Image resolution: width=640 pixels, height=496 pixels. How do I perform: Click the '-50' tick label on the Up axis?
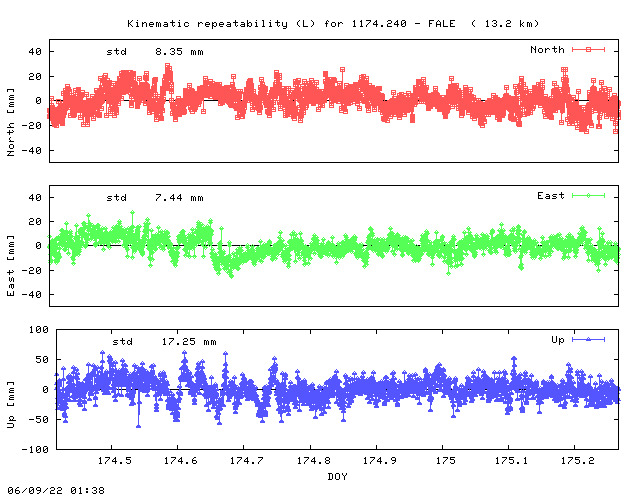click(38, 420)
